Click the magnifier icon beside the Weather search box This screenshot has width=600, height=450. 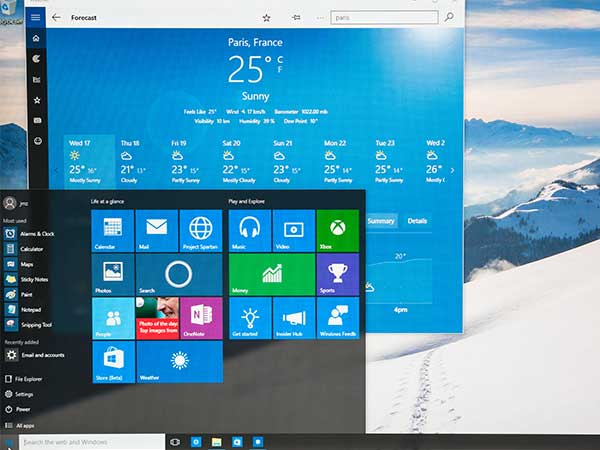click(x=449, y=17)
